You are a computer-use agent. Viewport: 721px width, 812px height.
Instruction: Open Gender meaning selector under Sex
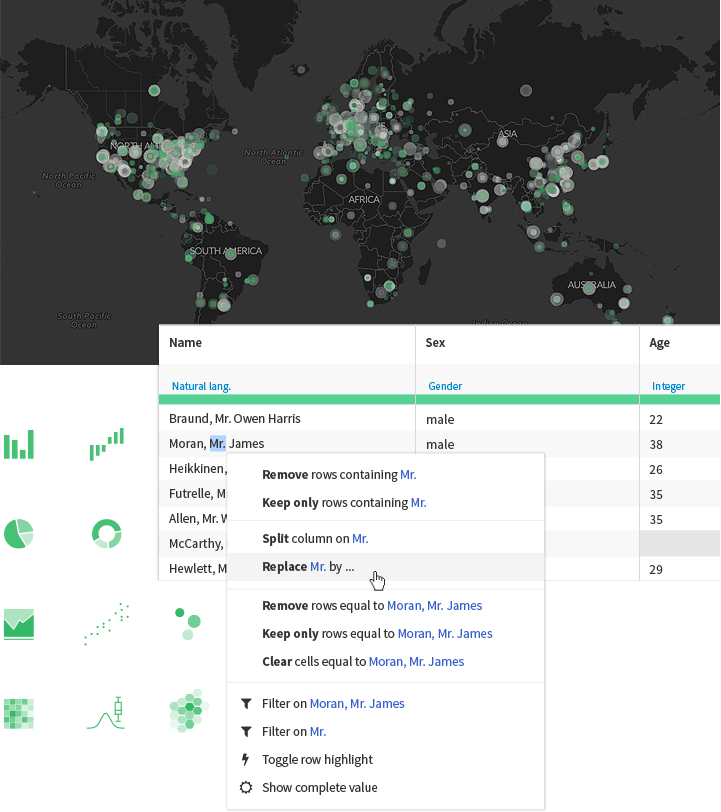pyautogui.click(x=445, y=386)
